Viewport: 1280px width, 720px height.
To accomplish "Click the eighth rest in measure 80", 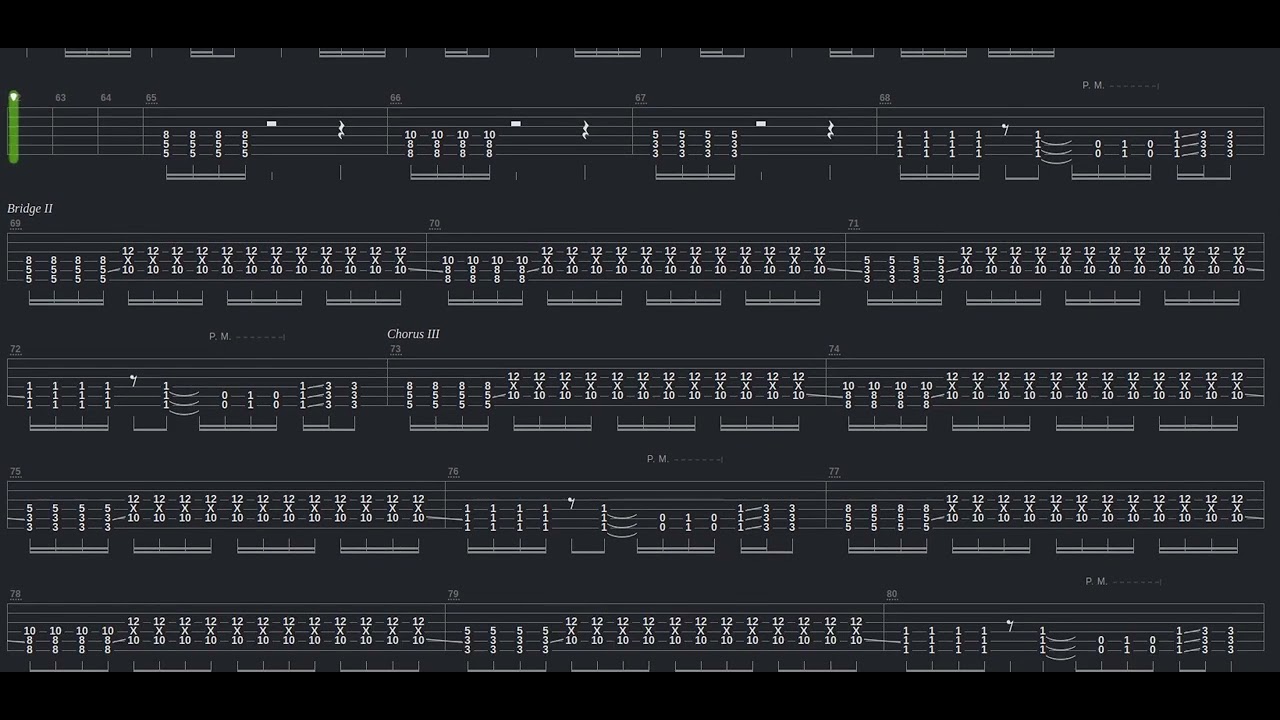I will 1010,626.
